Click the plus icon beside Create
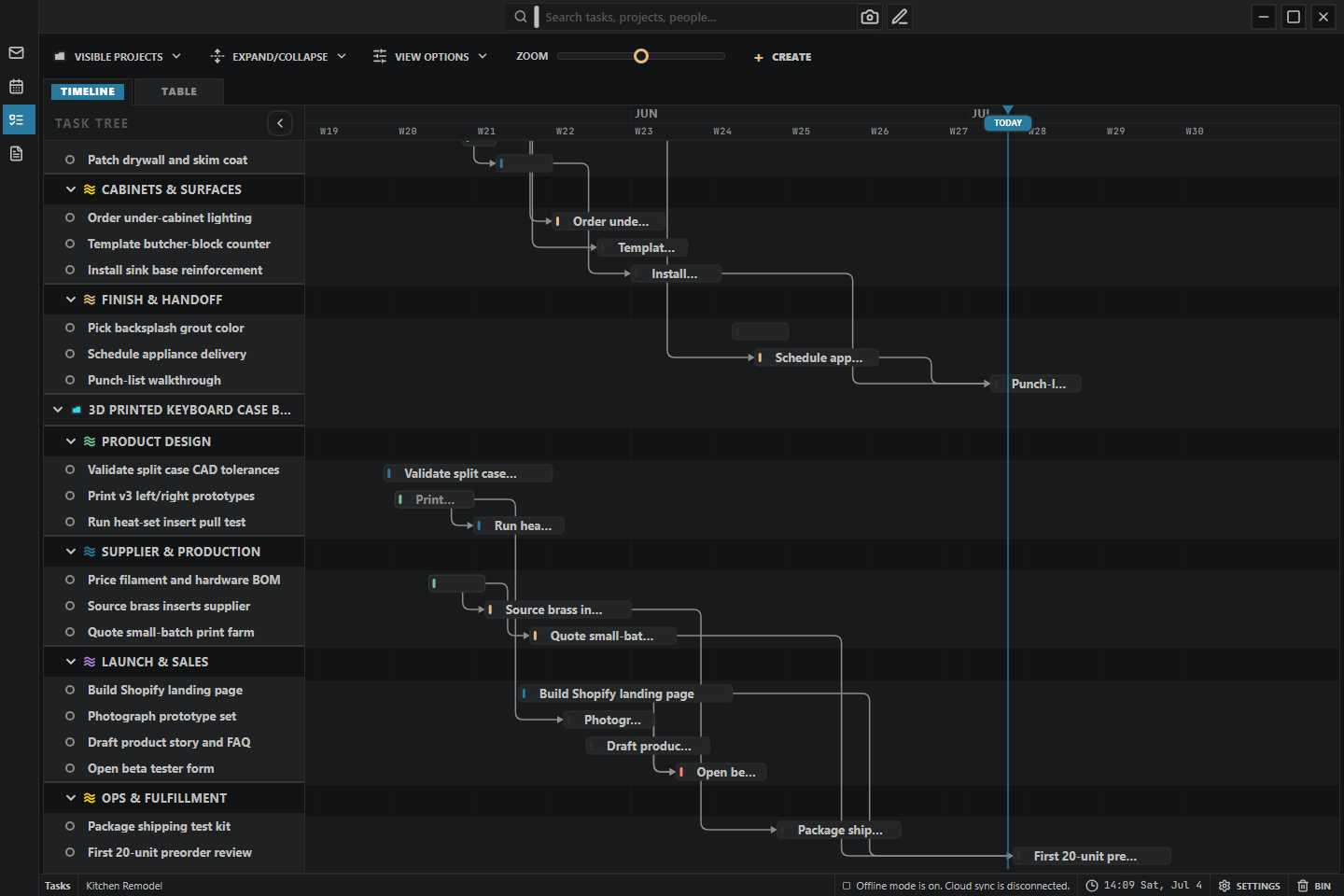This screenshot has width=1344, height=896. coord(759,58)
